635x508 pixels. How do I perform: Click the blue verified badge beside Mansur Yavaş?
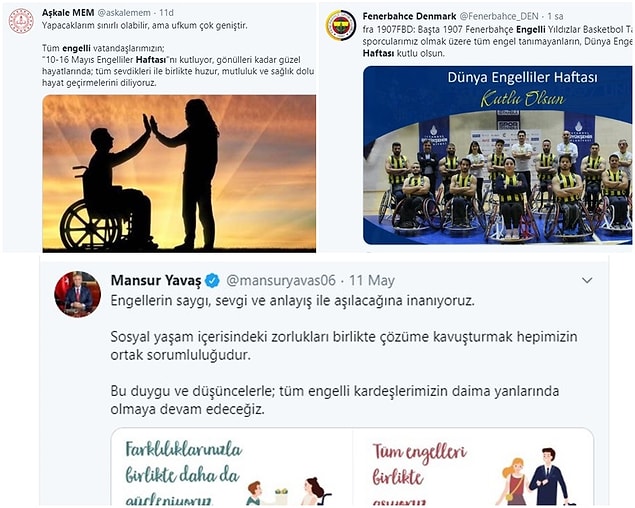pos(212,280)
